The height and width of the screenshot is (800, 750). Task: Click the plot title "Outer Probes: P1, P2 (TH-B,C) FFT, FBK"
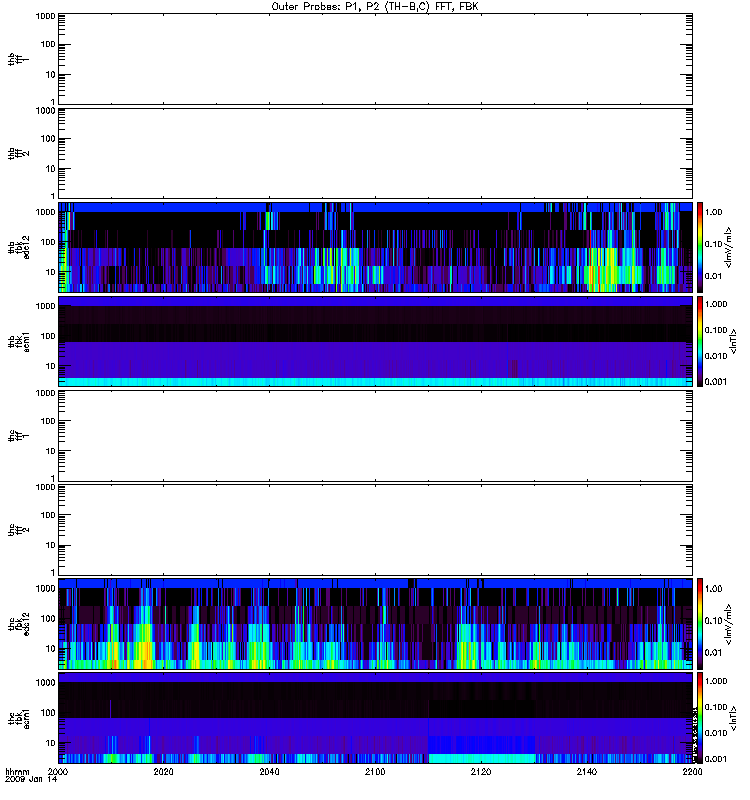375,7
